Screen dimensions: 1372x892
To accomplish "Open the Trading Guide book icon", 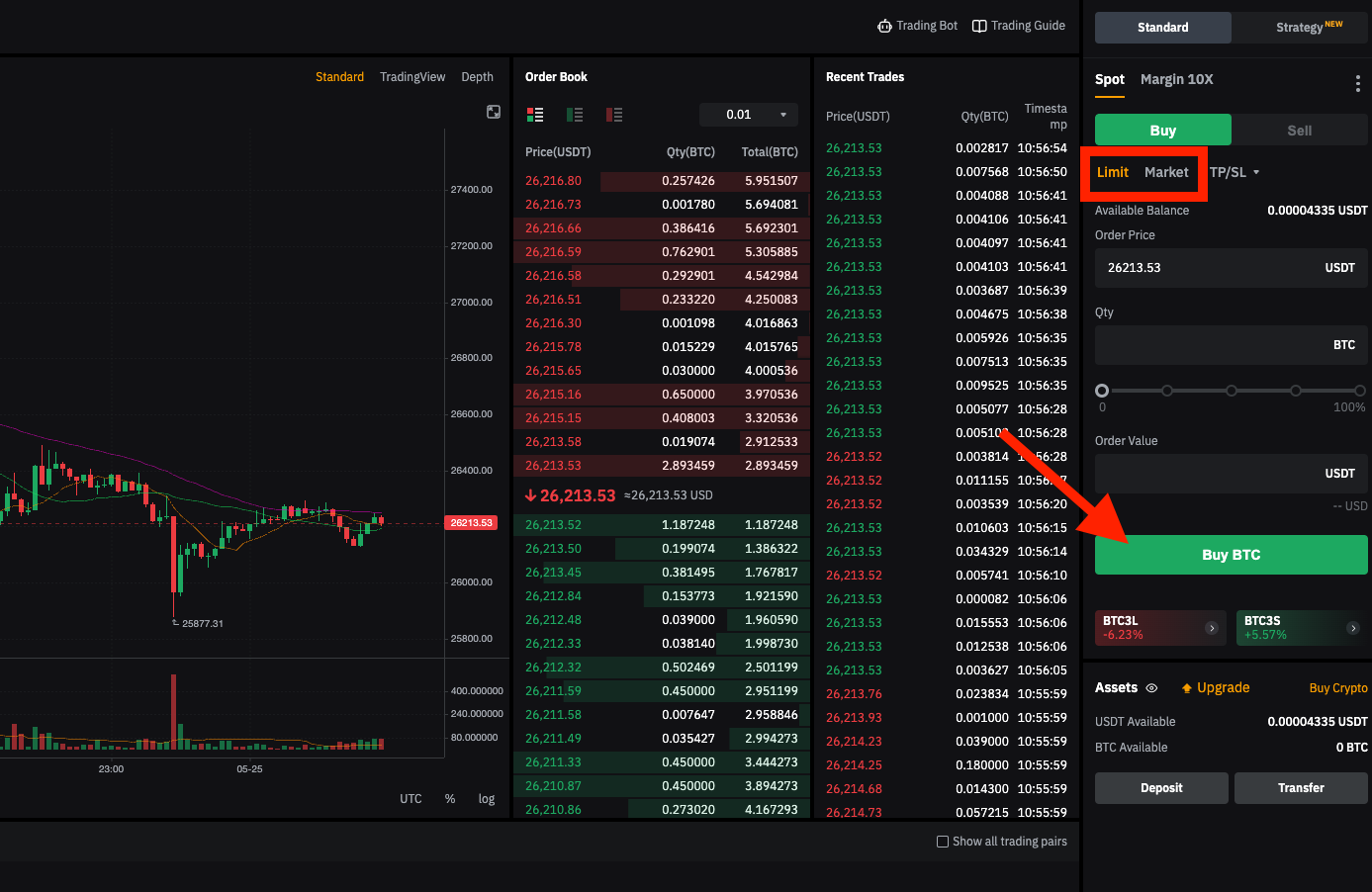I will (979, 26).
